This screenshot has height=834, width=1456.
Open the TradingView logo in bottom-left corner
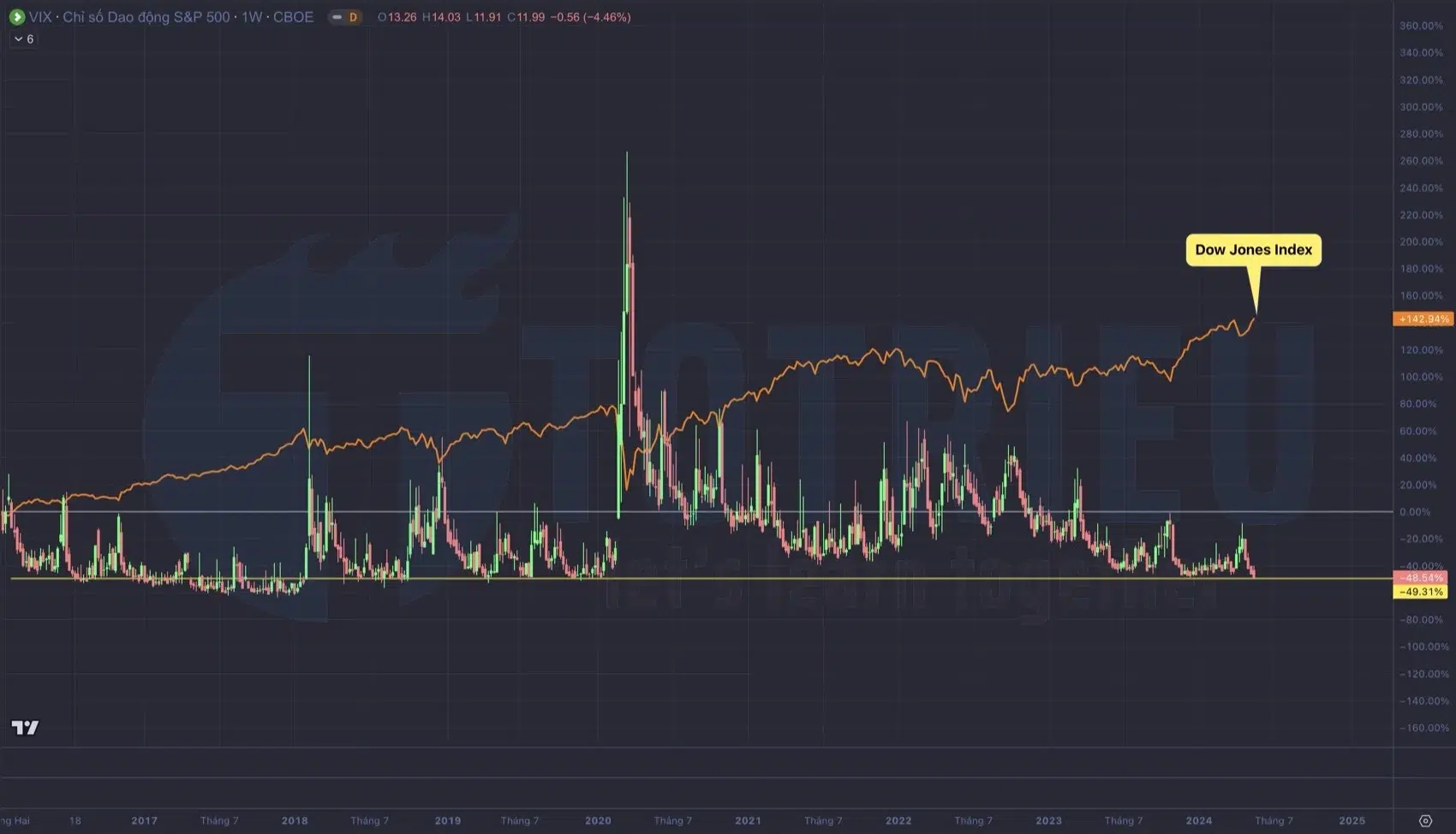point(25,727)
